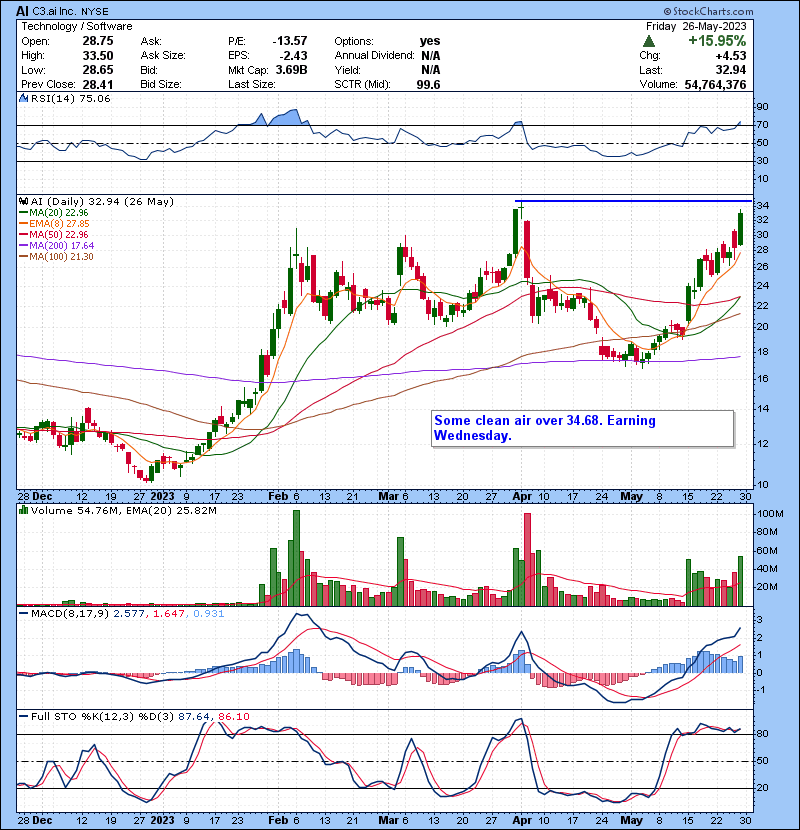Click the blue resistance line near 34
This screenshot has height=830, width=800.
(x=633, y=201)
